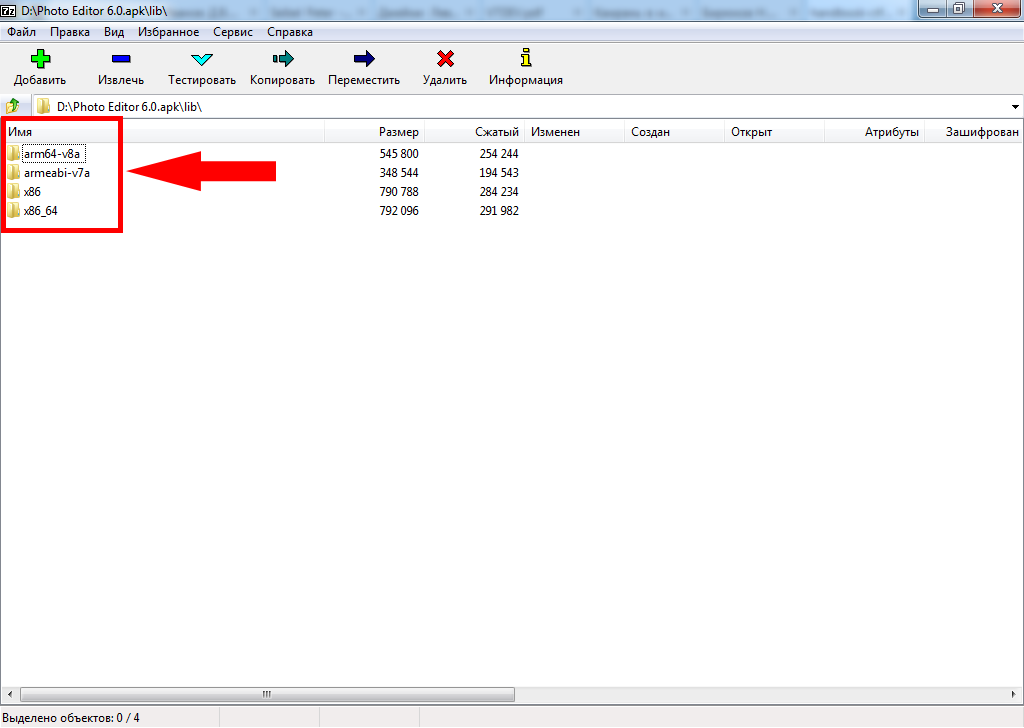Click the horizontal scrollbar thumb
This screenshot has height=728, width=1024.
click(x=267, y=694)
